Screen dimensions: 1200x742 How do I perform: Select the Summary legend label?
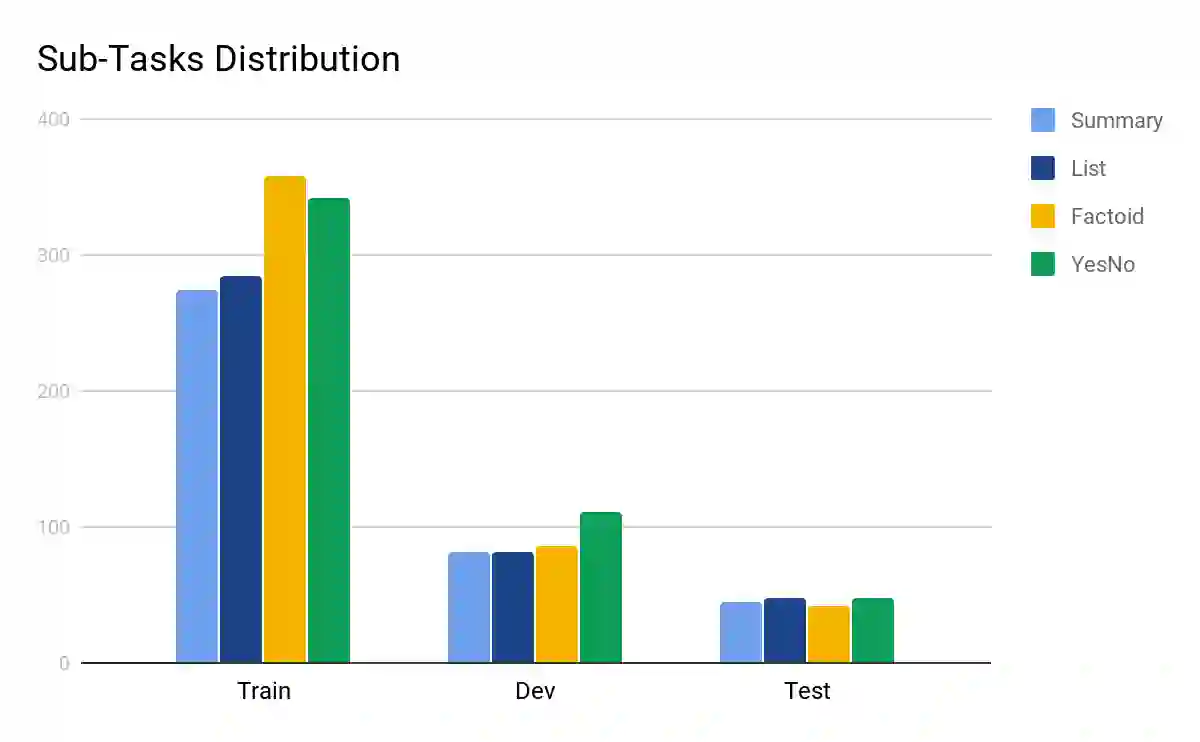coord(1116,121)
